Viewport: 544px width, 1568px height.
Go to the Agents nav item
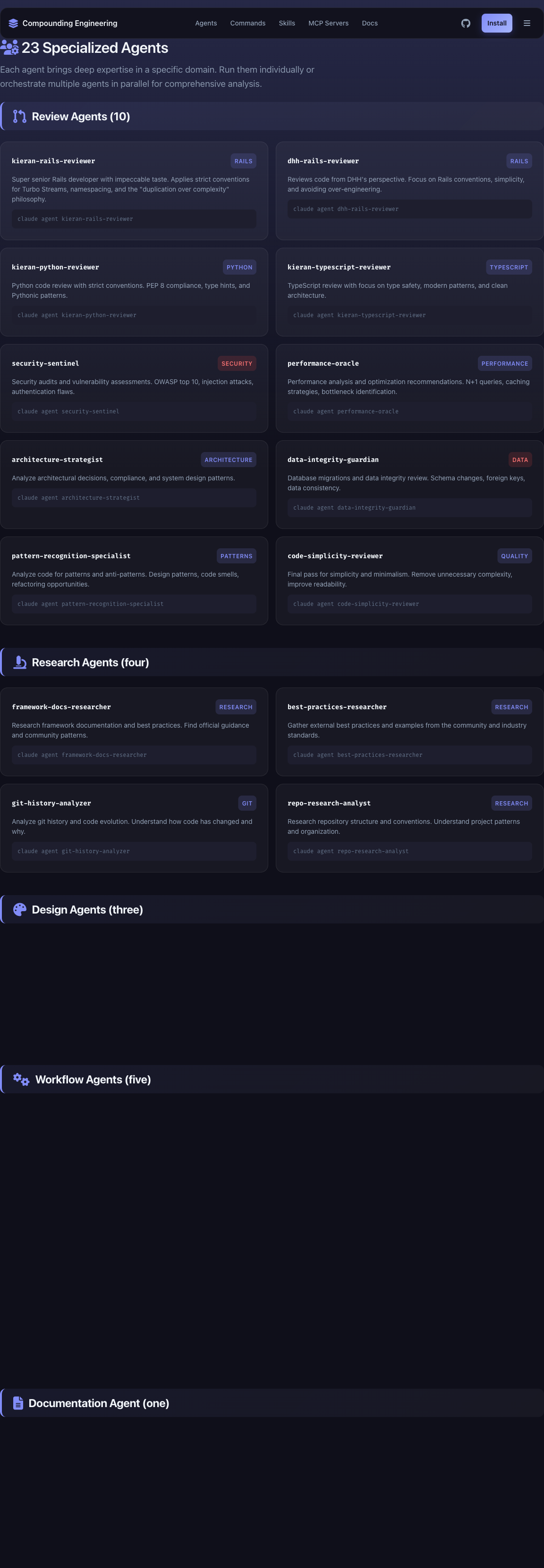pos(206,23)
